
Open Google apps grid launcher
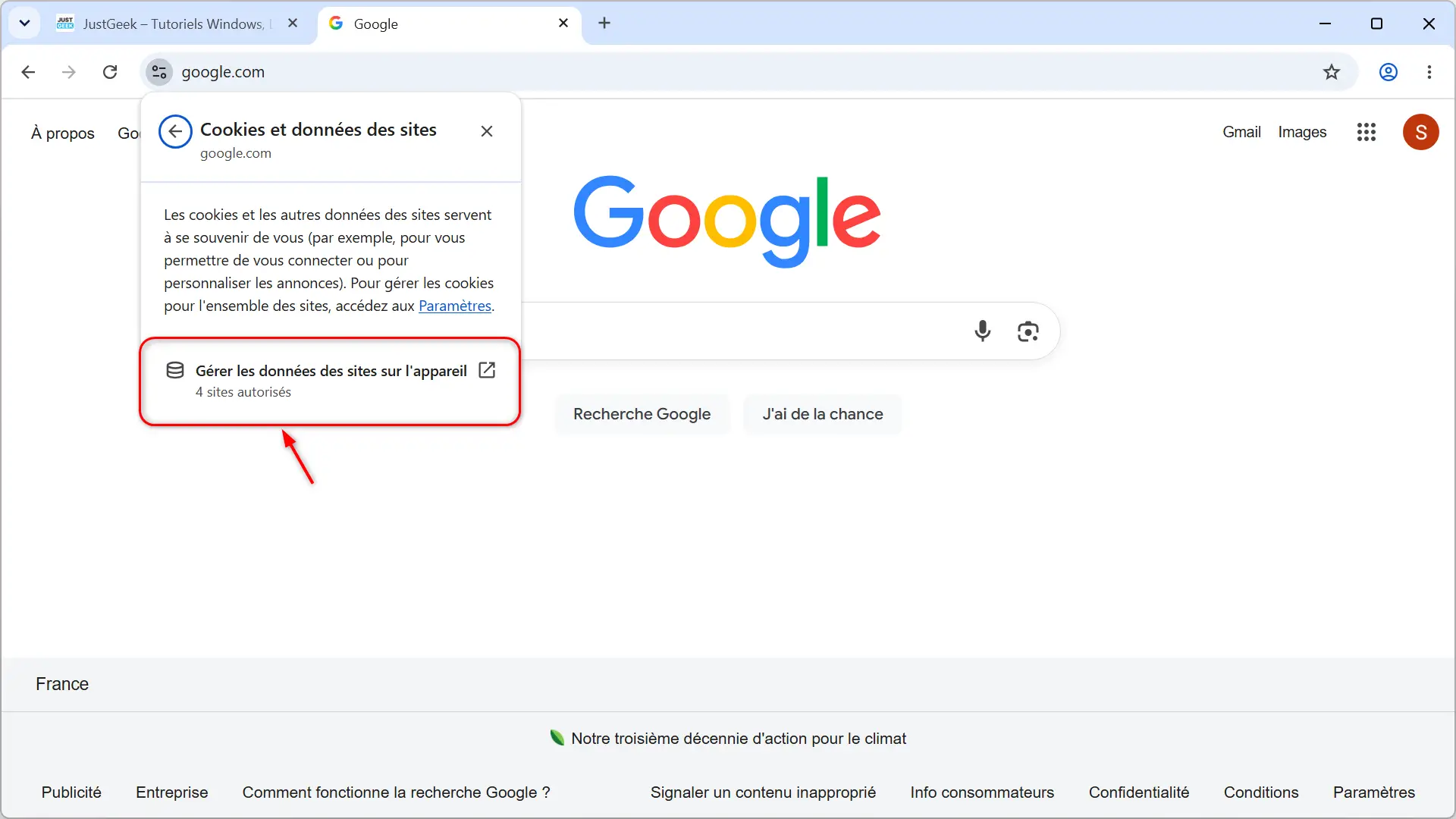pyautogui.click(x=1367, y=132)
